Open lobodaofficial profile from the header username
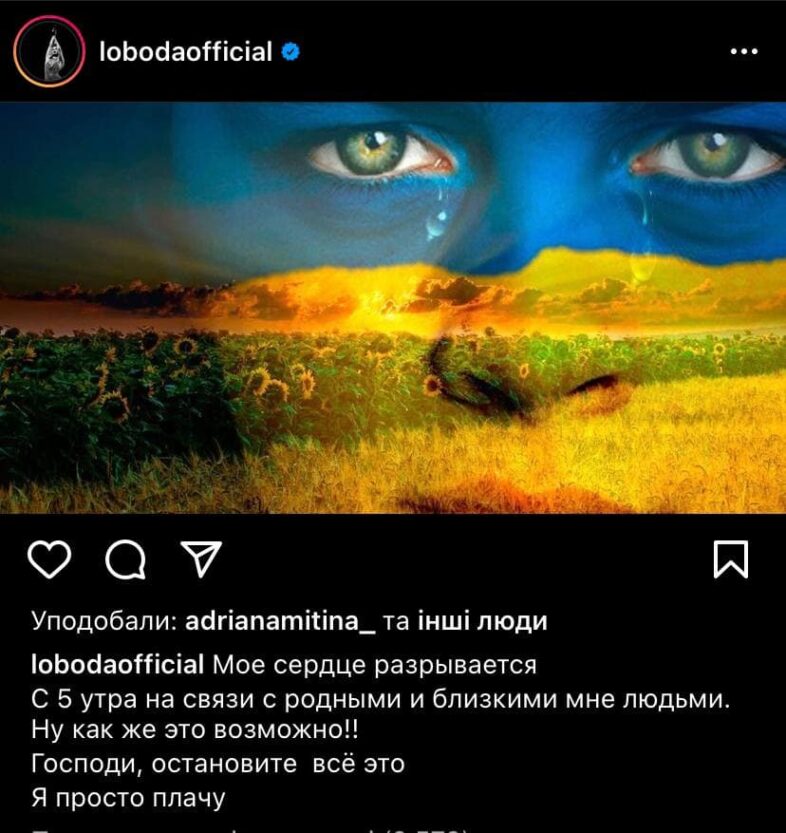 (186, 52)
